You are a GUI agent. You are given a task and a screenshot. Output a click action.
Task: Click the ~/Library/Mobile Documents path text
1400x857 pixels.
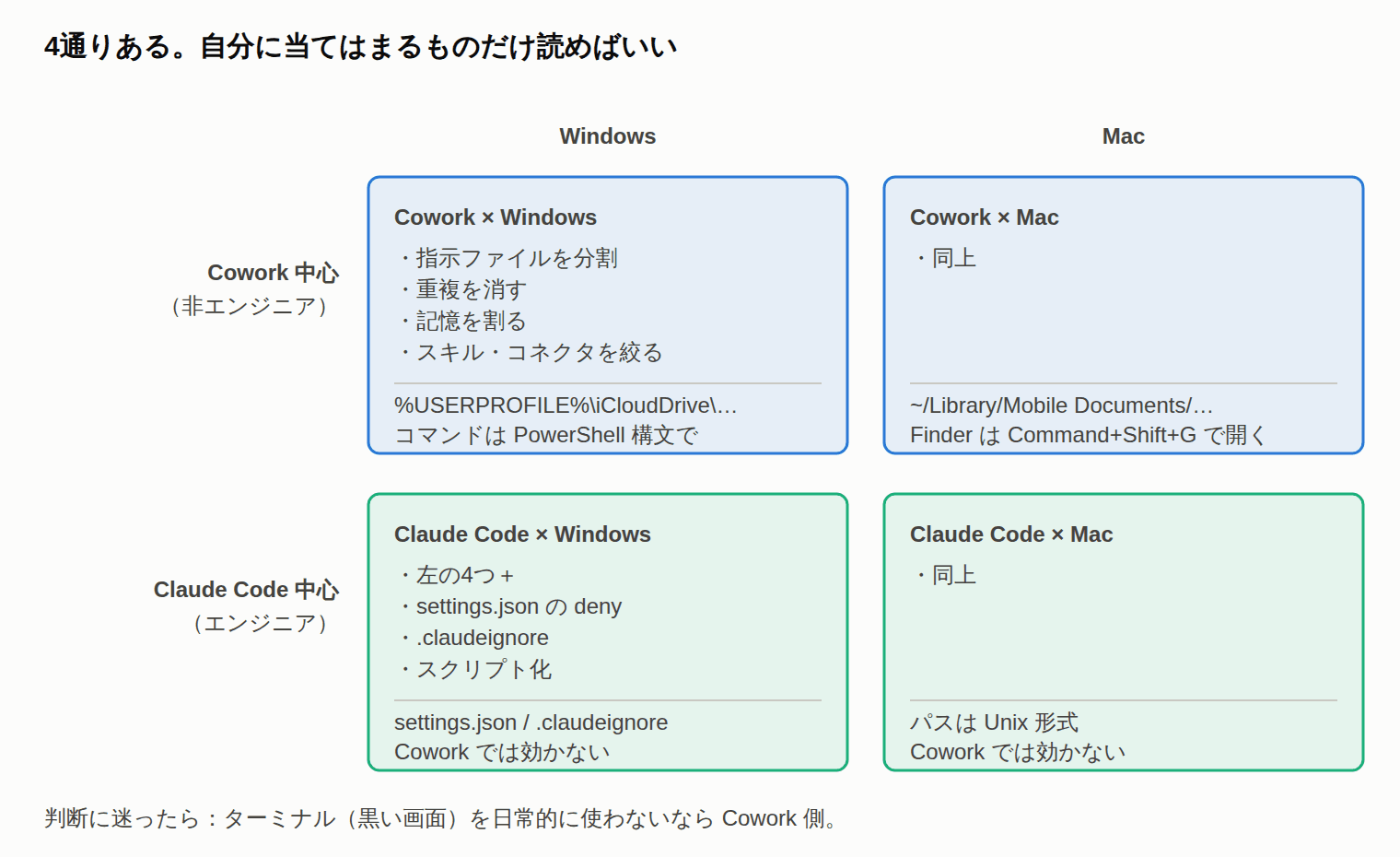[x=1061, y=405]
